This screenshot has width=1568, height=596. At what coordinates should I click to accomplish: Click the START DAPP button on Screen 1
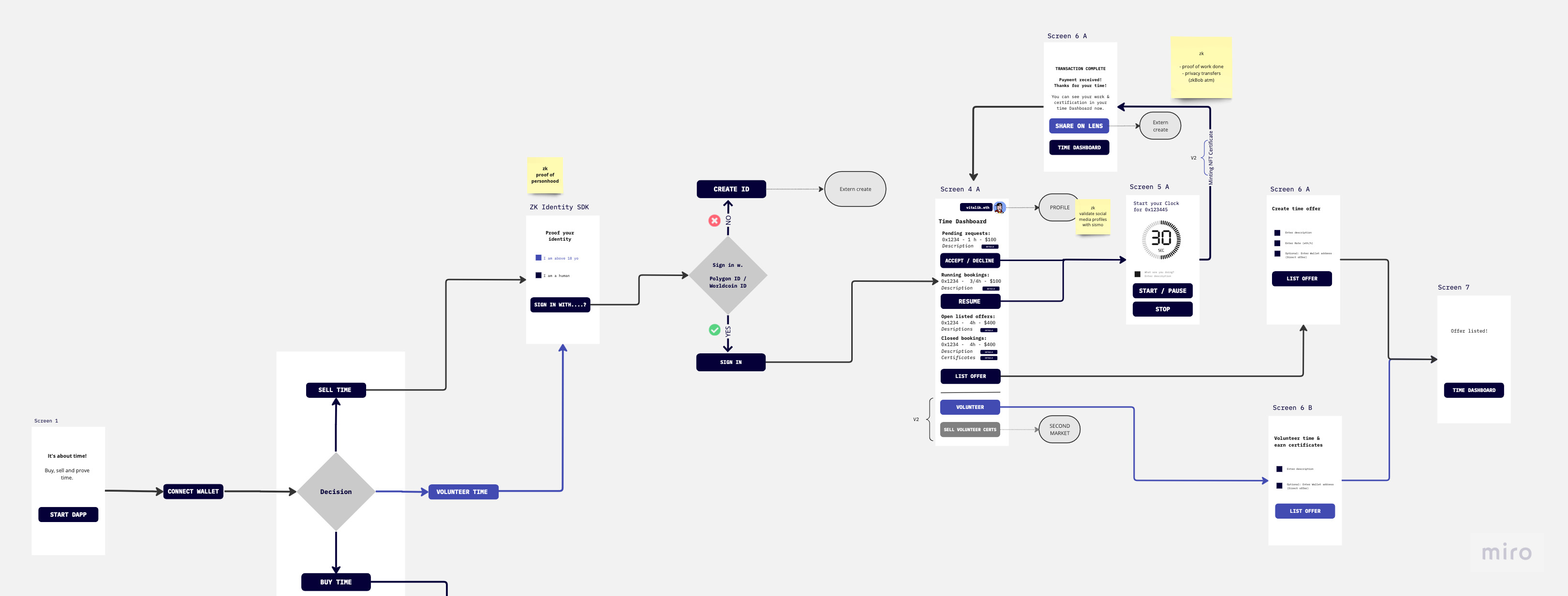pyautogui.click(x=67, y=514)
